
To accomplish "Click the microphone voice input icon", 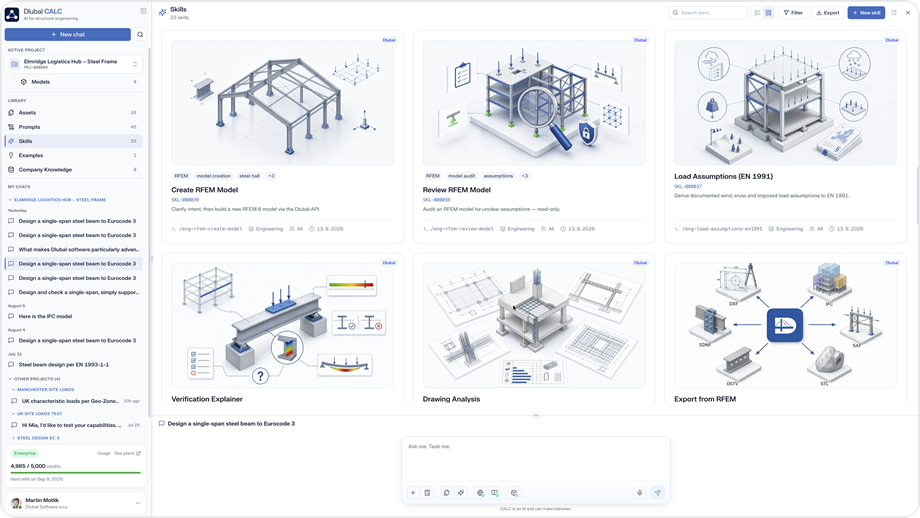I will click(x=640, y=493).
